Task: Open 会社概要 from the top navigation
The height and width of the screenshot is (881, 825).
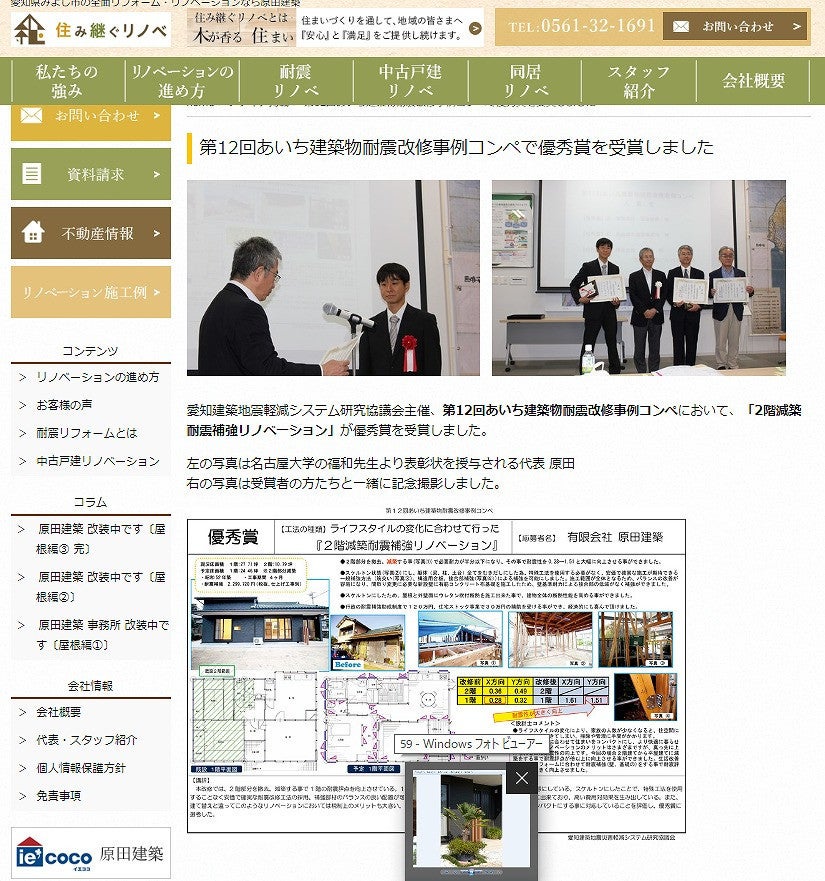Action: click(753, 81)
